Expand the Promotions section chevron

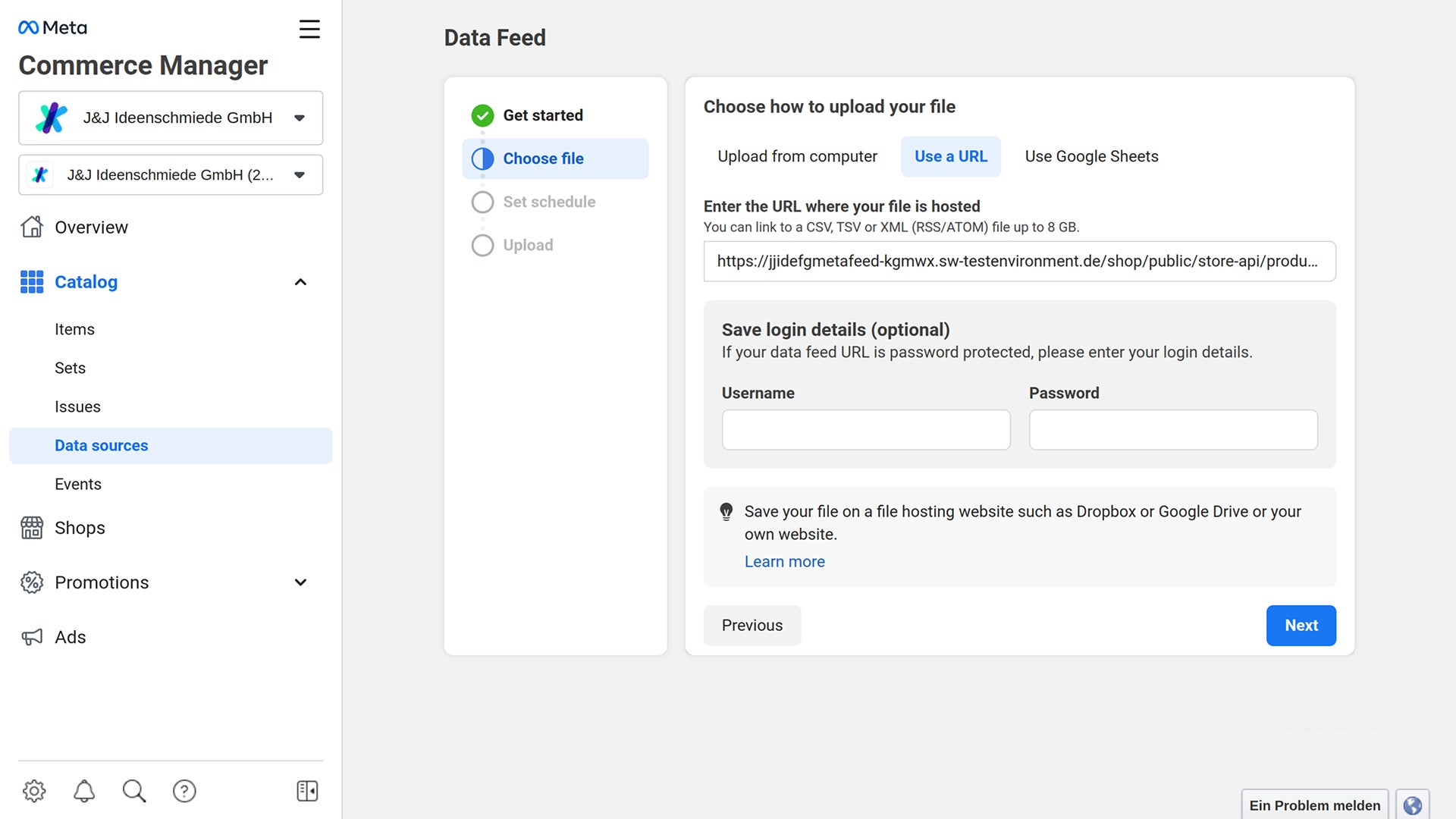point(300,582)
